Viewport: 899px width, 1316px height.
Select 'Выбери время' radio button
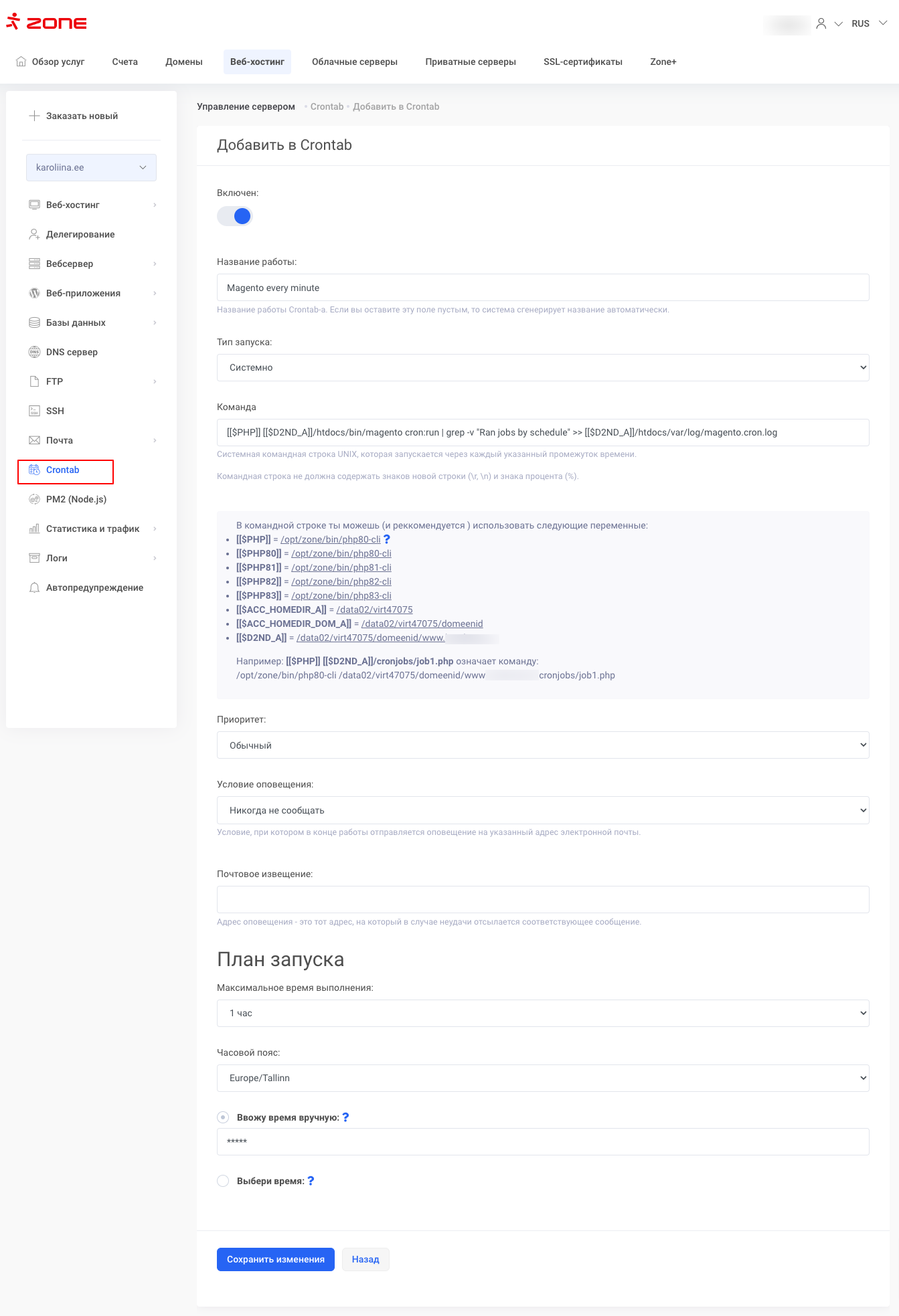(x=223, y=1181)
